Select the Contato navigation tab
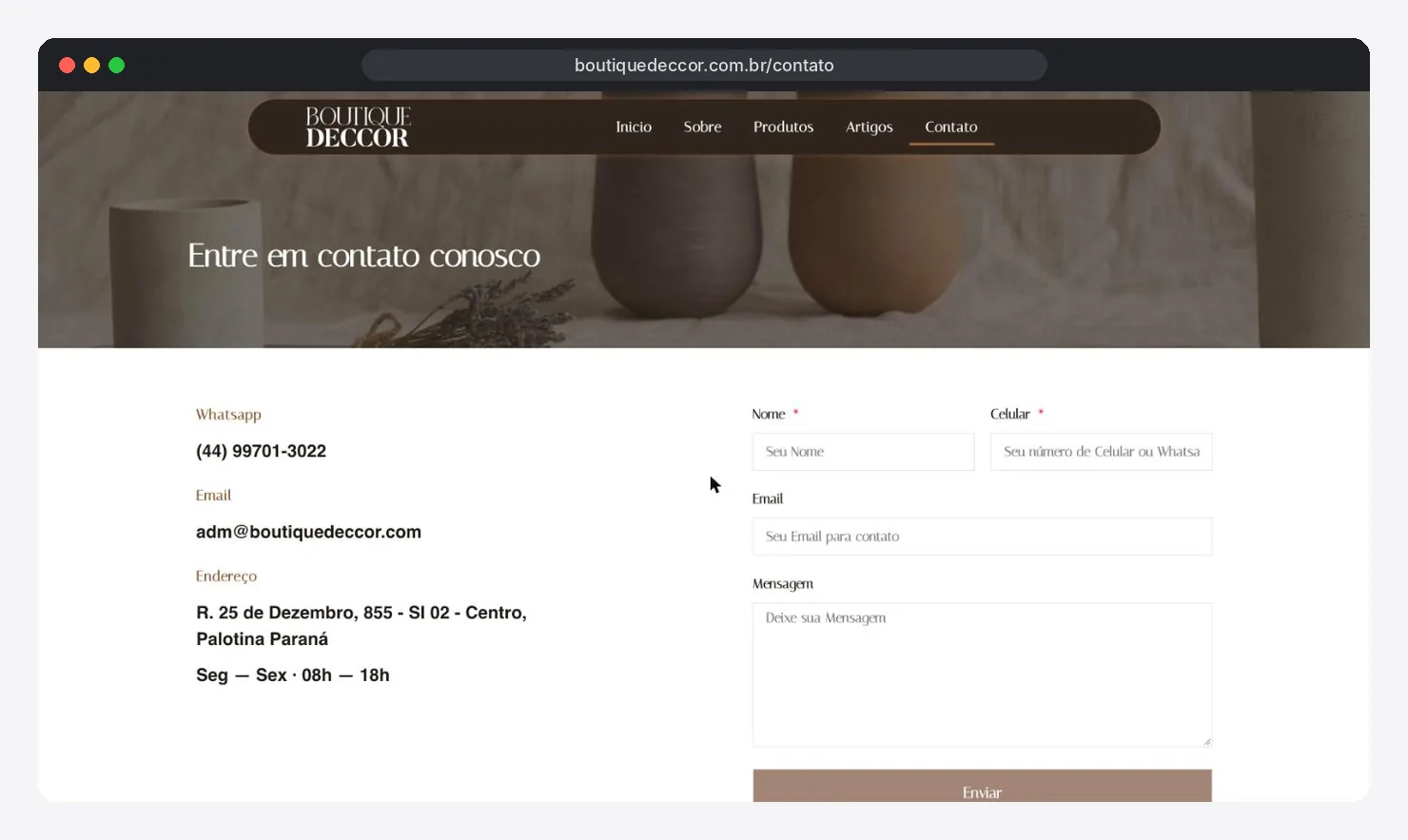 tap(951, 127)
